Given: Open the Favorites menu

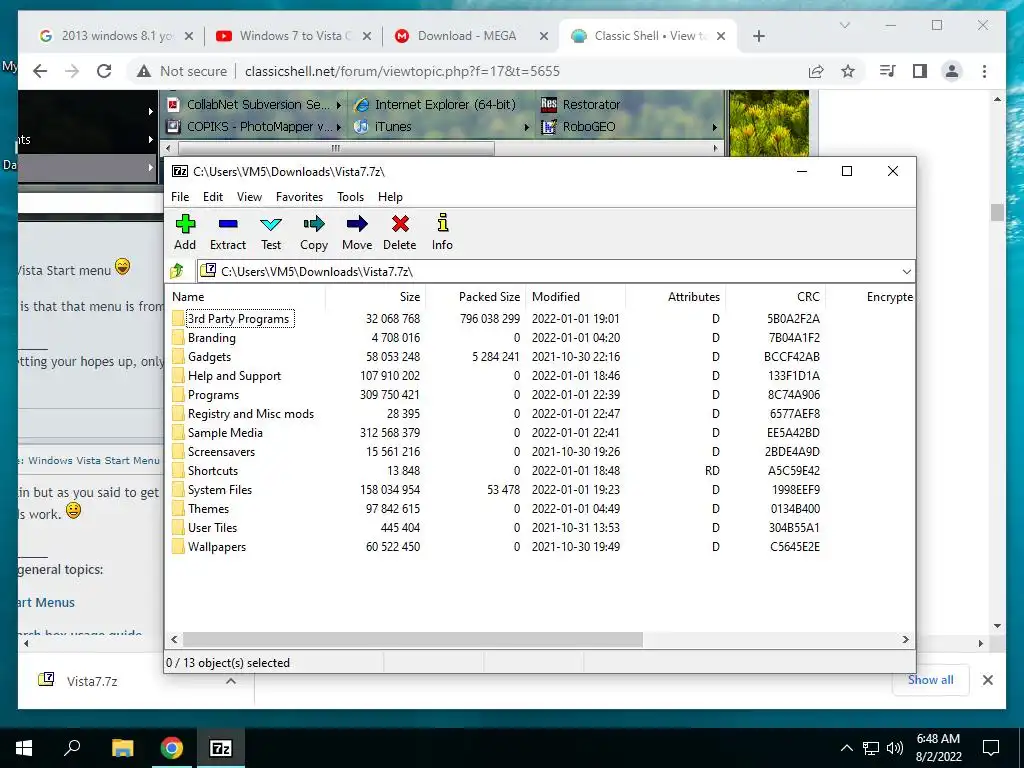Looking at the screenshot, I should pos(299,197).
